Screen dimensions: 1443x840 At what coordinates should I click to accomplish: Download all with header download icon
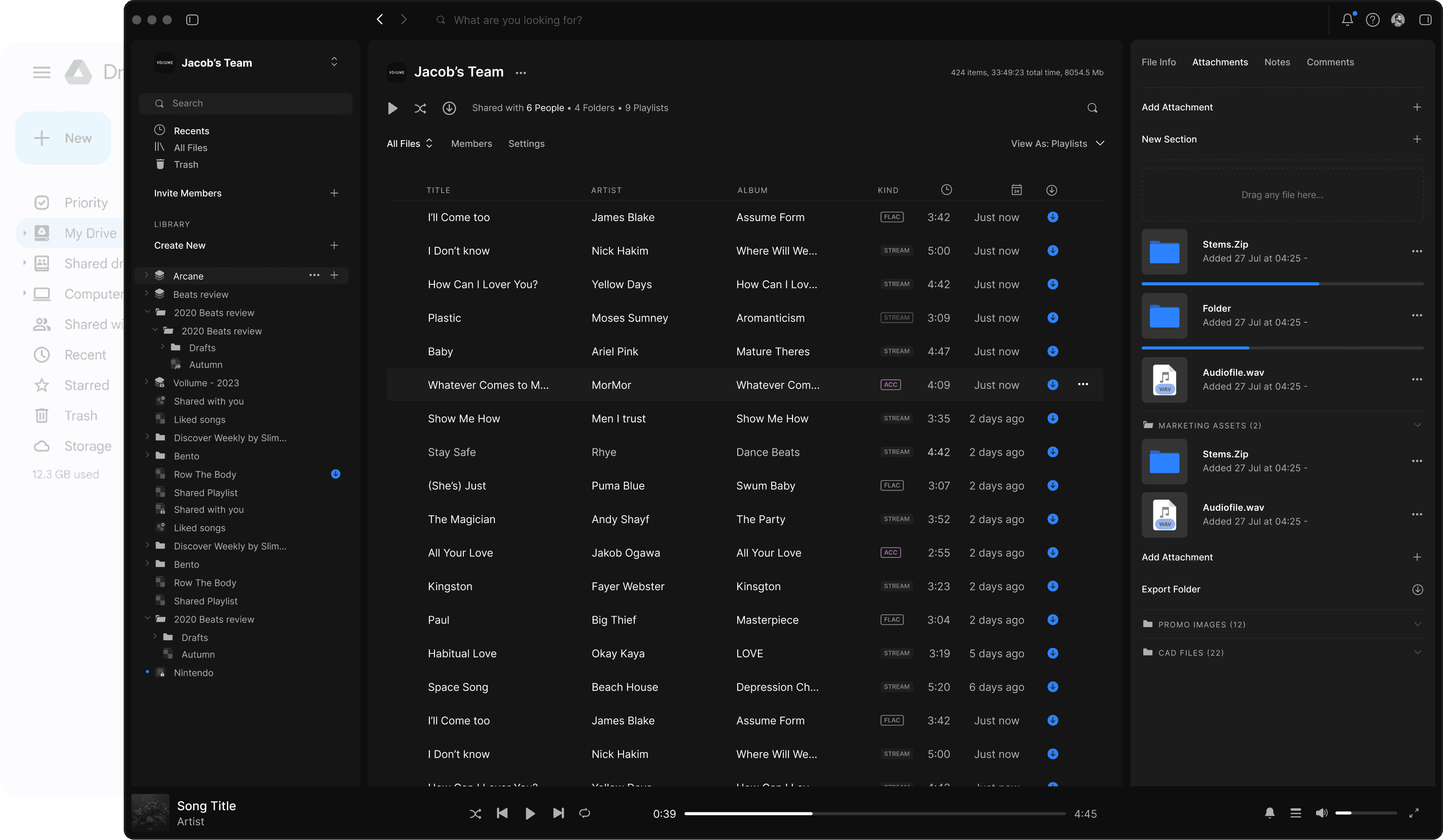click(x=449, y=108)
